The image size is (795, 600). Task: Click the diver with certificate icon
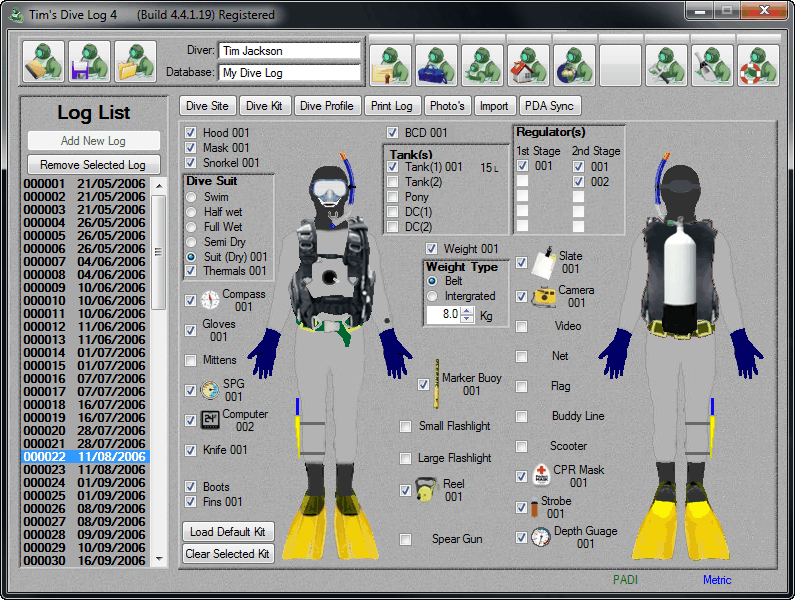[390, 65]
